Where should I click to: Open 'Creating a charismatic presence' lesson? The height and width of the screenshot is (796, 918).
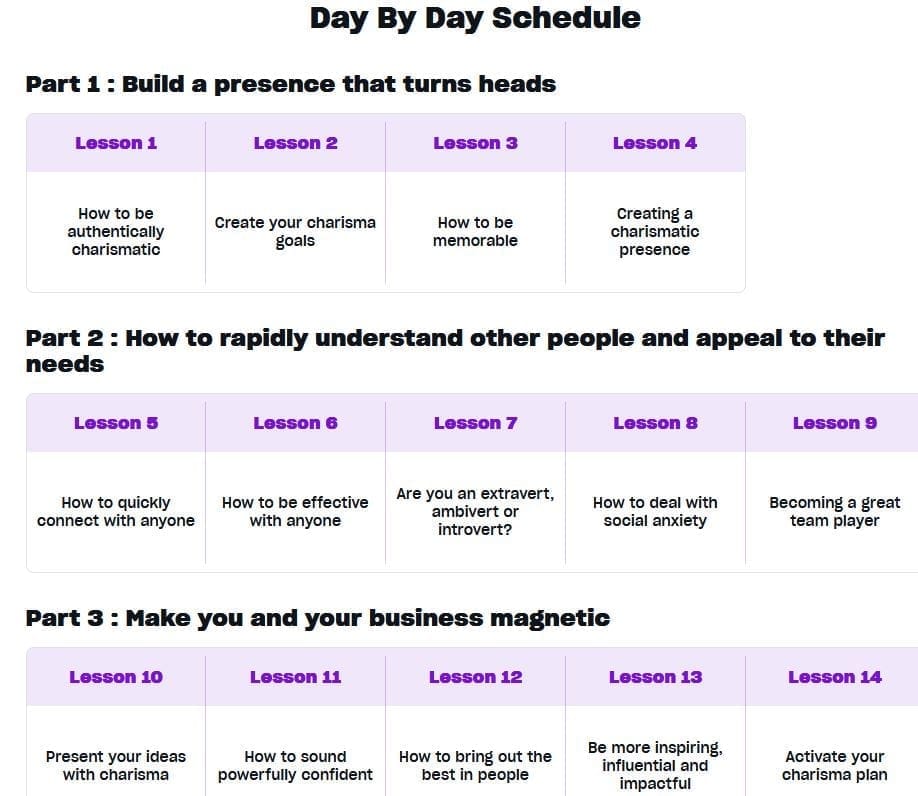[655, 232]
